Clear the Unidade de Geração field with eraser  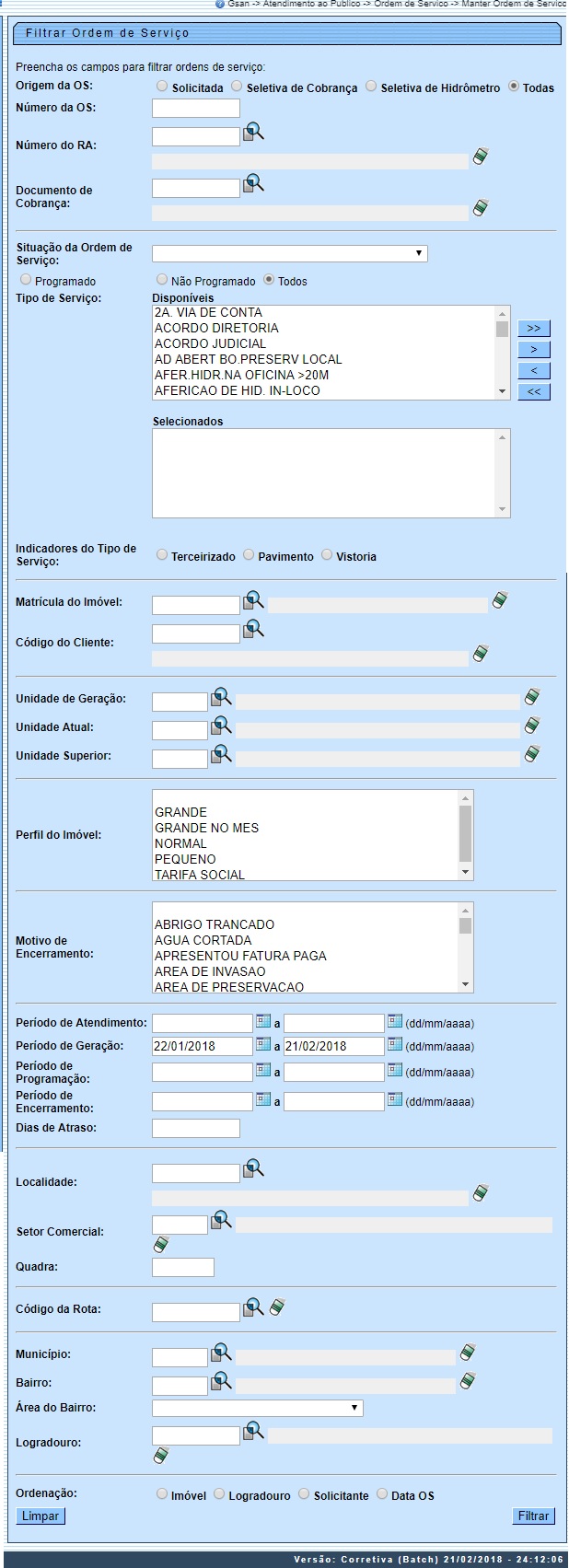point(532,697)
